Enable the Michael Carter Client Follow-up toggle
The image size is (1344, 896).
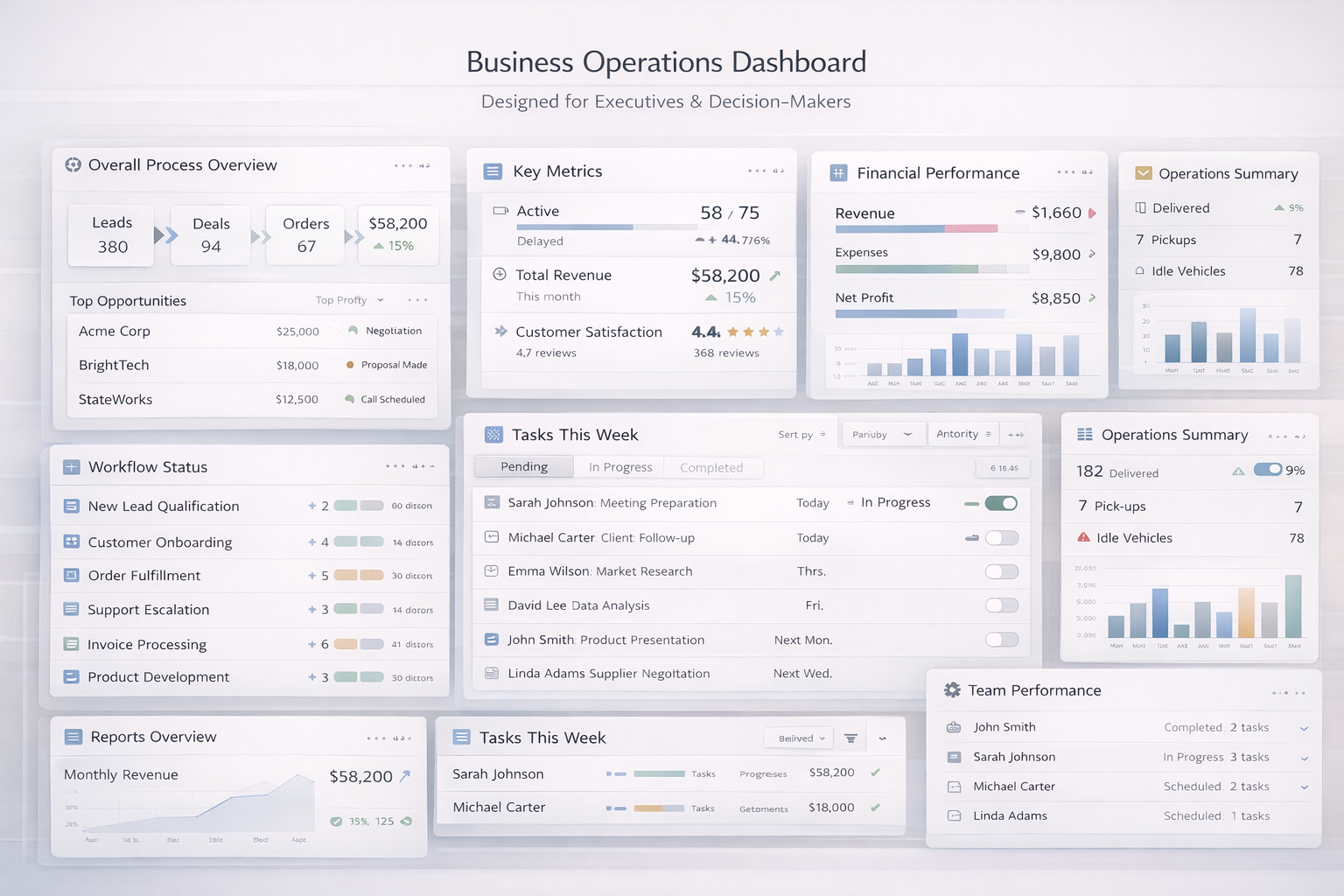tap(1001, 538)
